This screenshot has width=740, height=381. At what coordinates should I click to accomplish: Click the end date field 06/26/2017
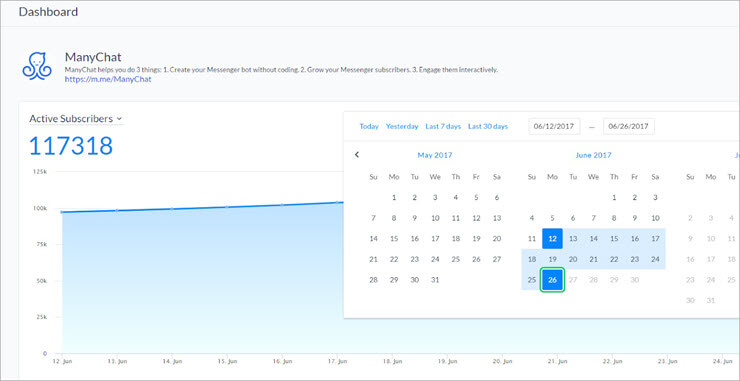pos(629,127)
